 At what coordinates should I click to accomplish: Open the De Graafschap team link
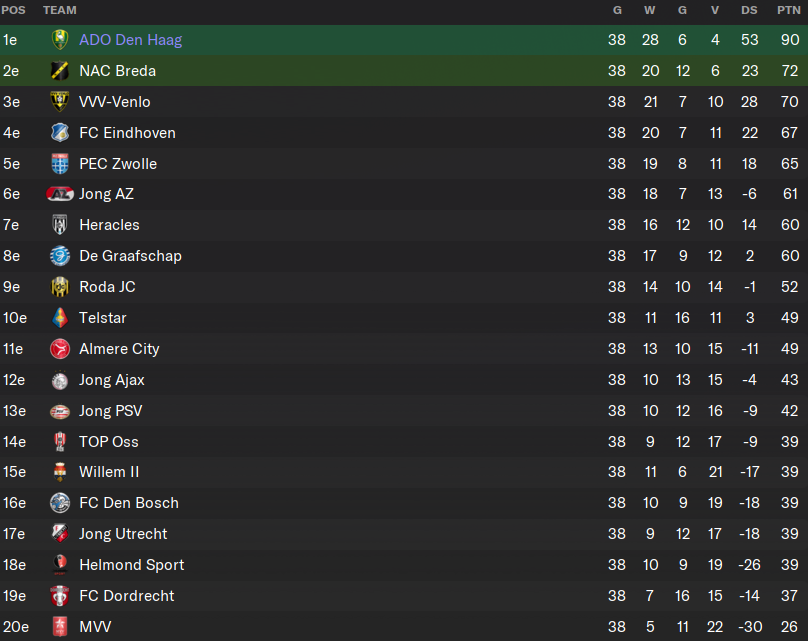[130, 256]
